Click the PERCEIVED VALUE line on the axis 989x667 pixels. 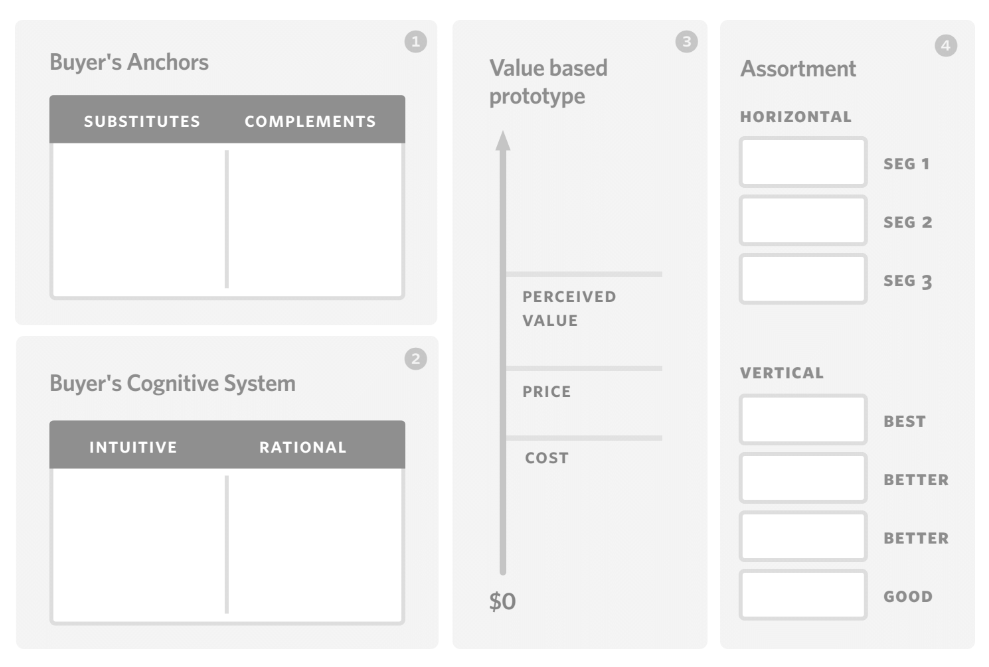[584, 274]
